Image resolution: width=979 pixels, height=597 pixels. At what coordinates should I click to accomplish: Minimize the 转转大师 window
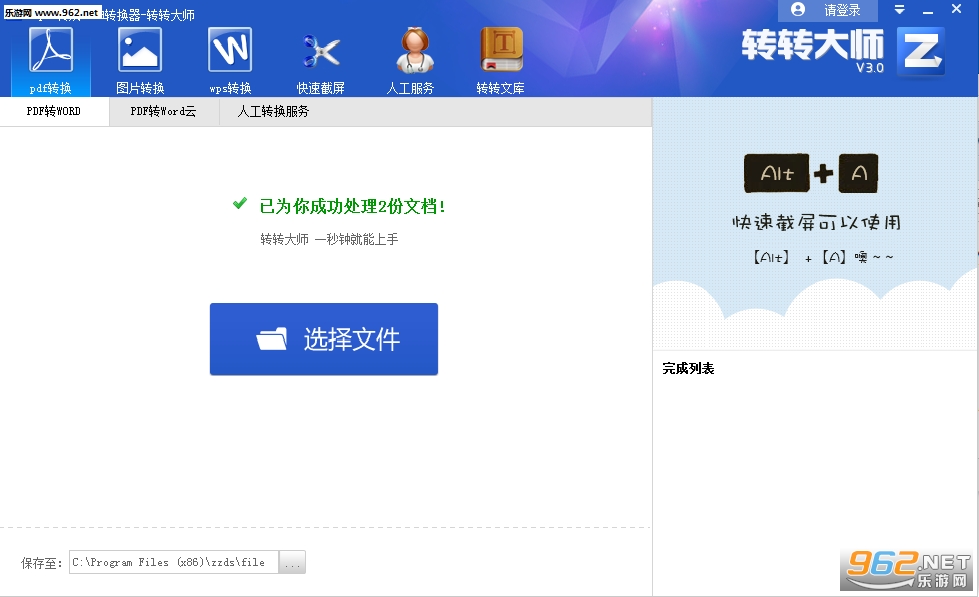(x=928, y=11)
